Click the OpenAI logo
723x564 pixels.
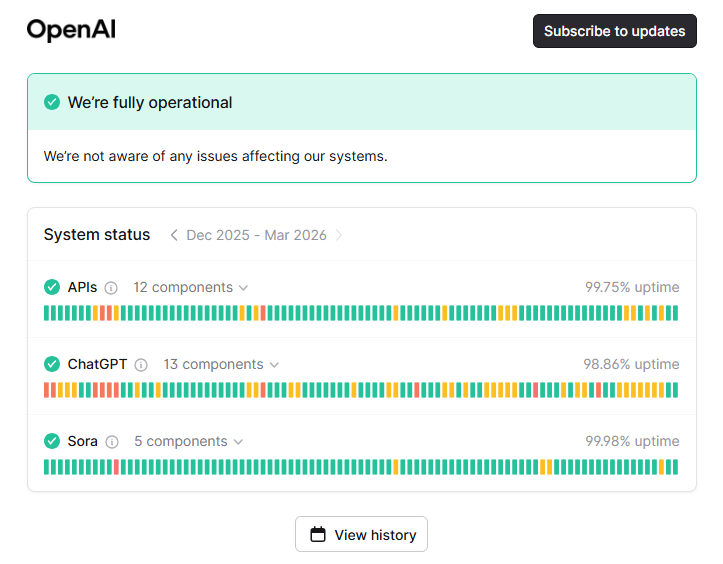(71, 30)
